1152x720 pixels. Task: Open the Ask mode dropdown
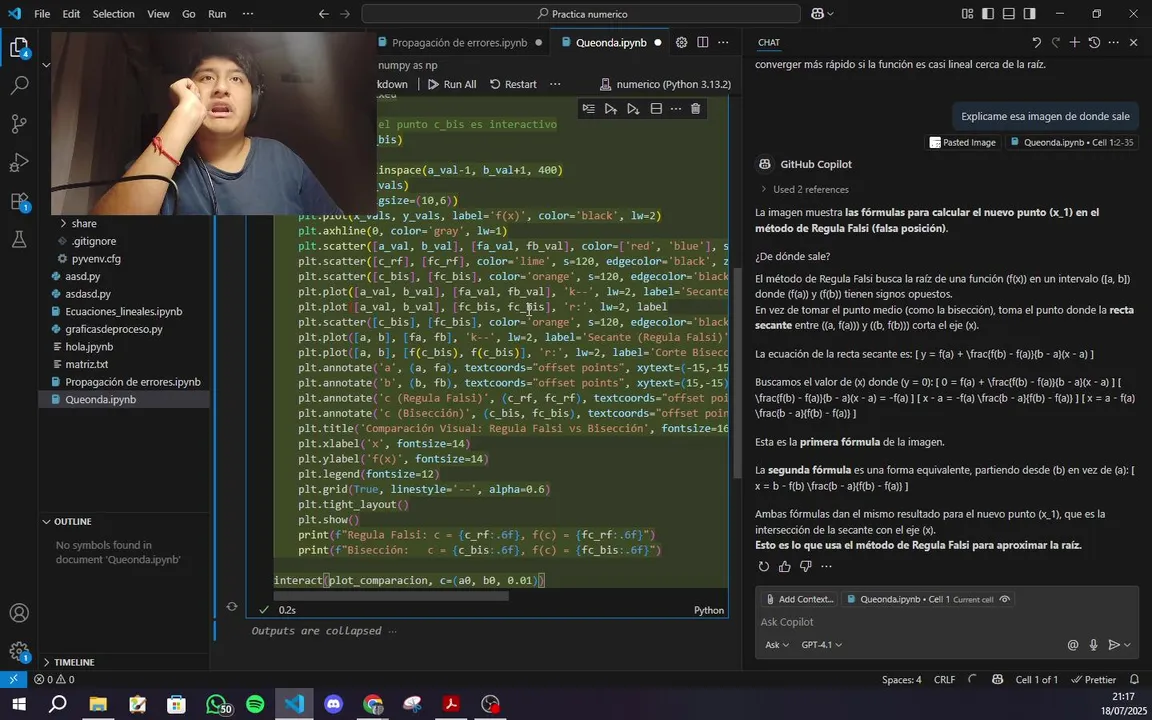click(x=777, y=645)
